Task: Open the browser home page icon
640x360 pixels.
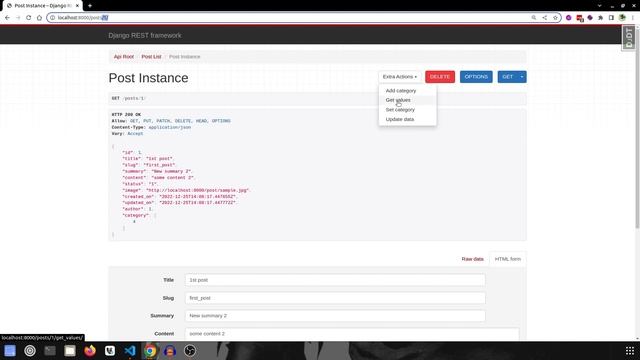Action: pyautogui.click(x=39, y=18)
